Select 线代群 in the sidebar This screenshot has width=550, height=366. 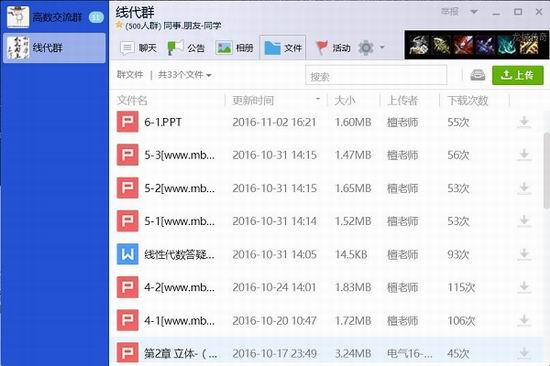pyautogui.click(x=54, y=48)
